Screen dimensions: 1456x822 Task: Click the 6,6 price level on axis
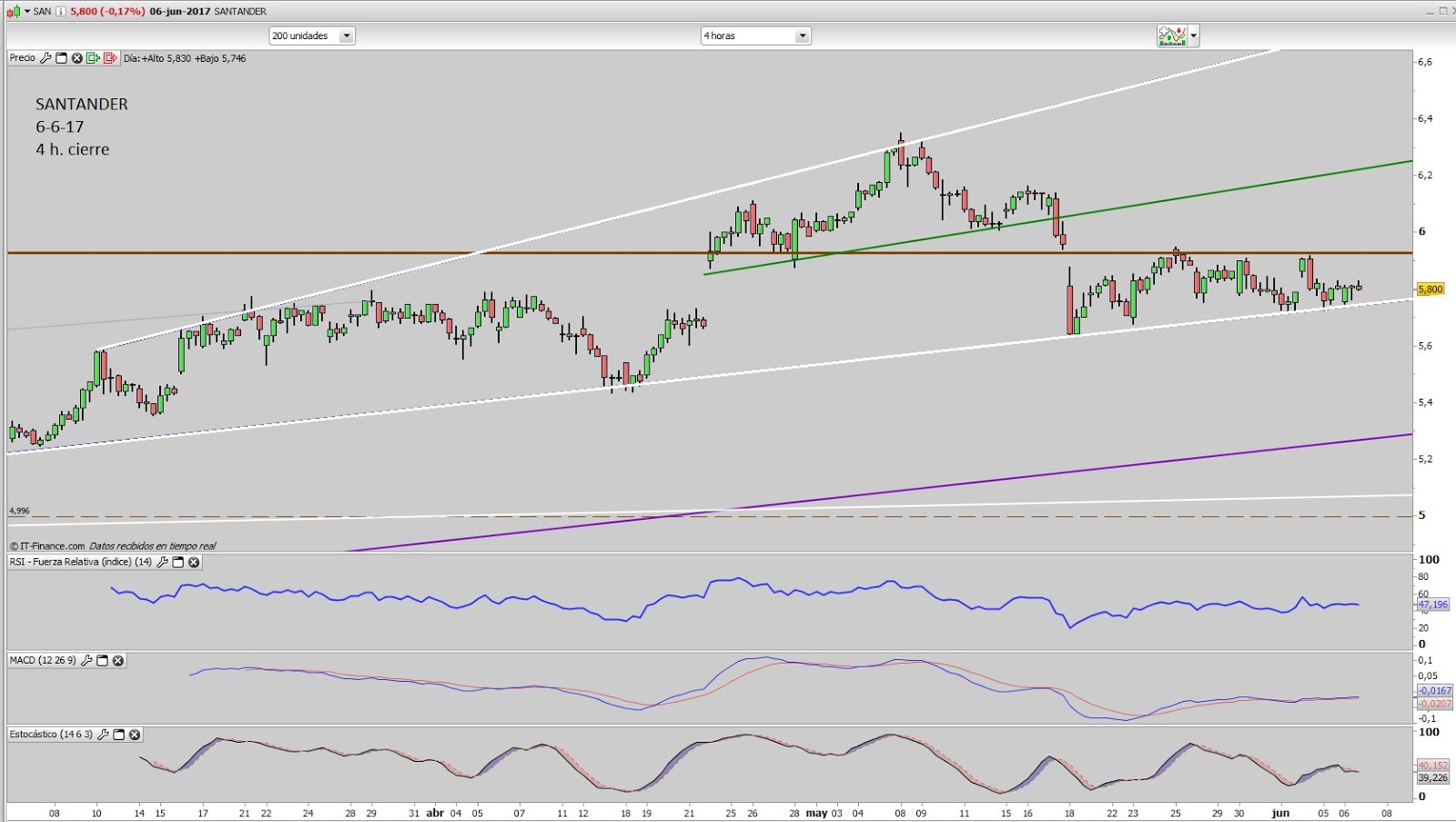coord(1425,62)
